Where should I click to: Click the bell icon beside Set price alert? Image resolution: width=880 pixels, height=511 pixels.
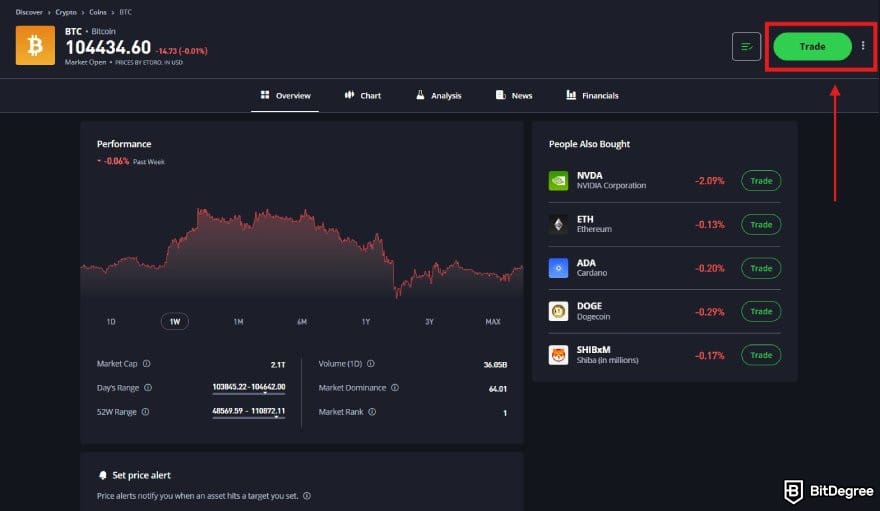pos(103,475)
